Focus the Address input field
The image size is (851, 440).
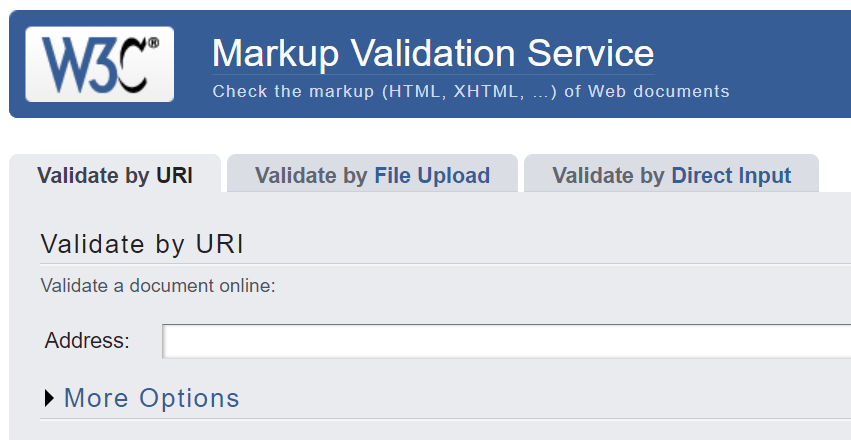tap(506, 341)
